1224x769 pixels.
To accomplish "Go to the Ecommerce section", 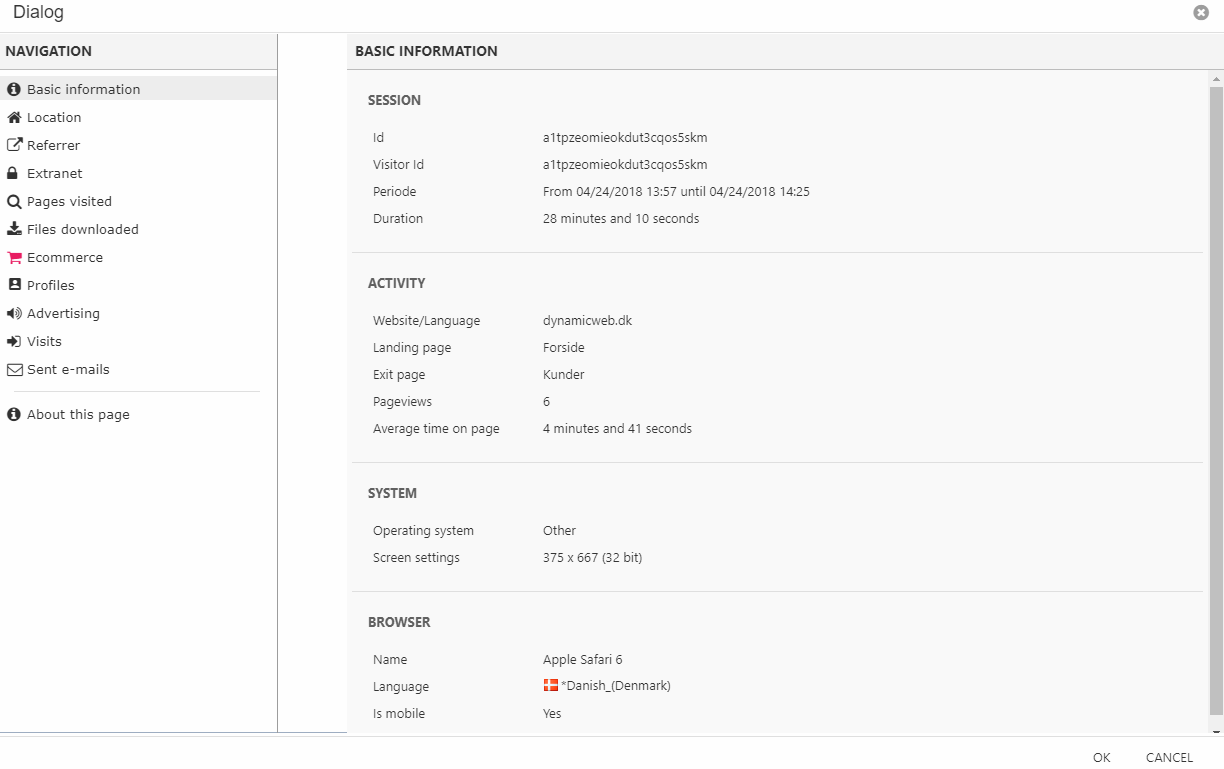I will (x=65, y=257).
